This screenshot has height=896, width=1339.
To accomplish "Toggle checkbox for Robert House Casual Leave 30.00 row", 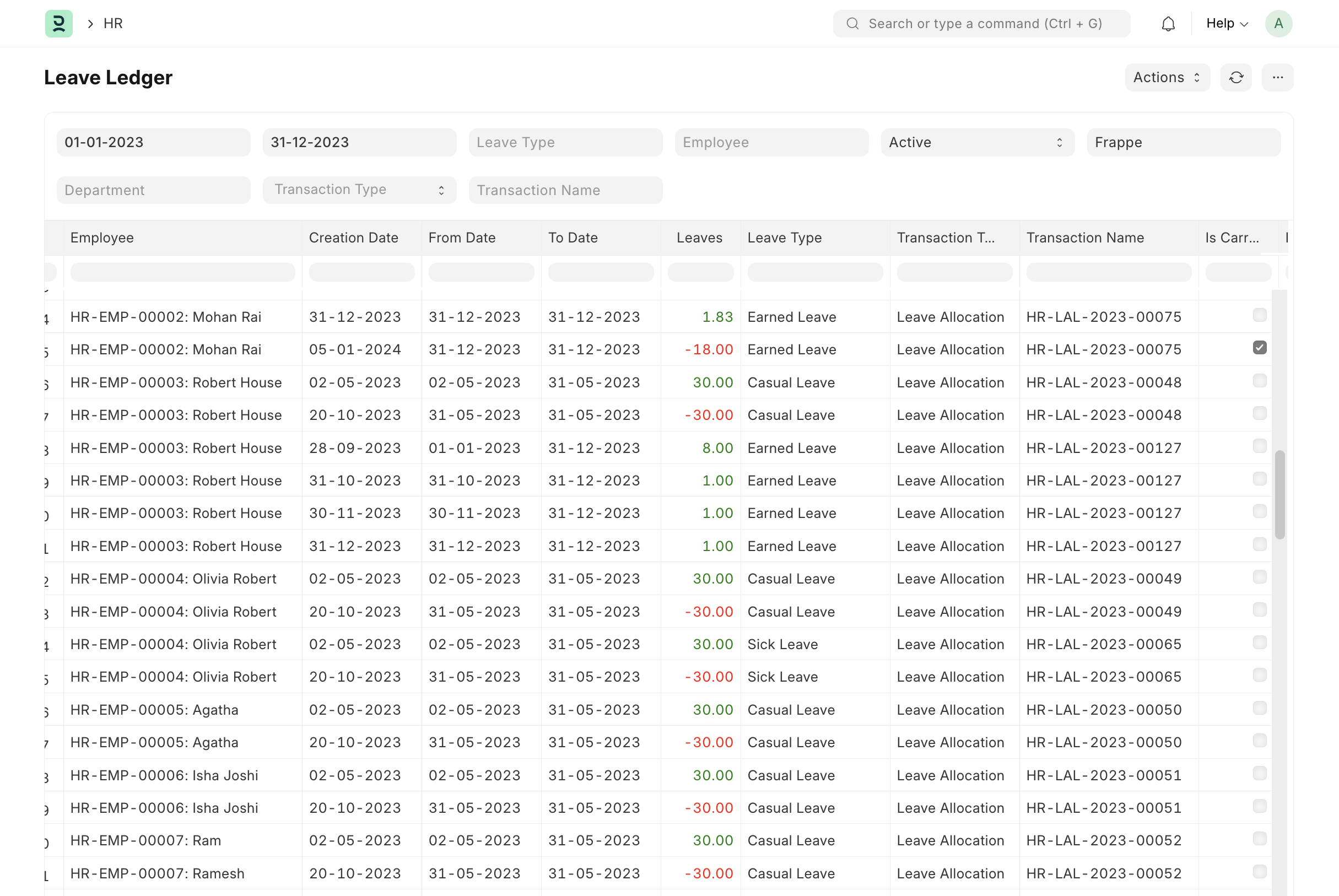I will pos(1260,381).
